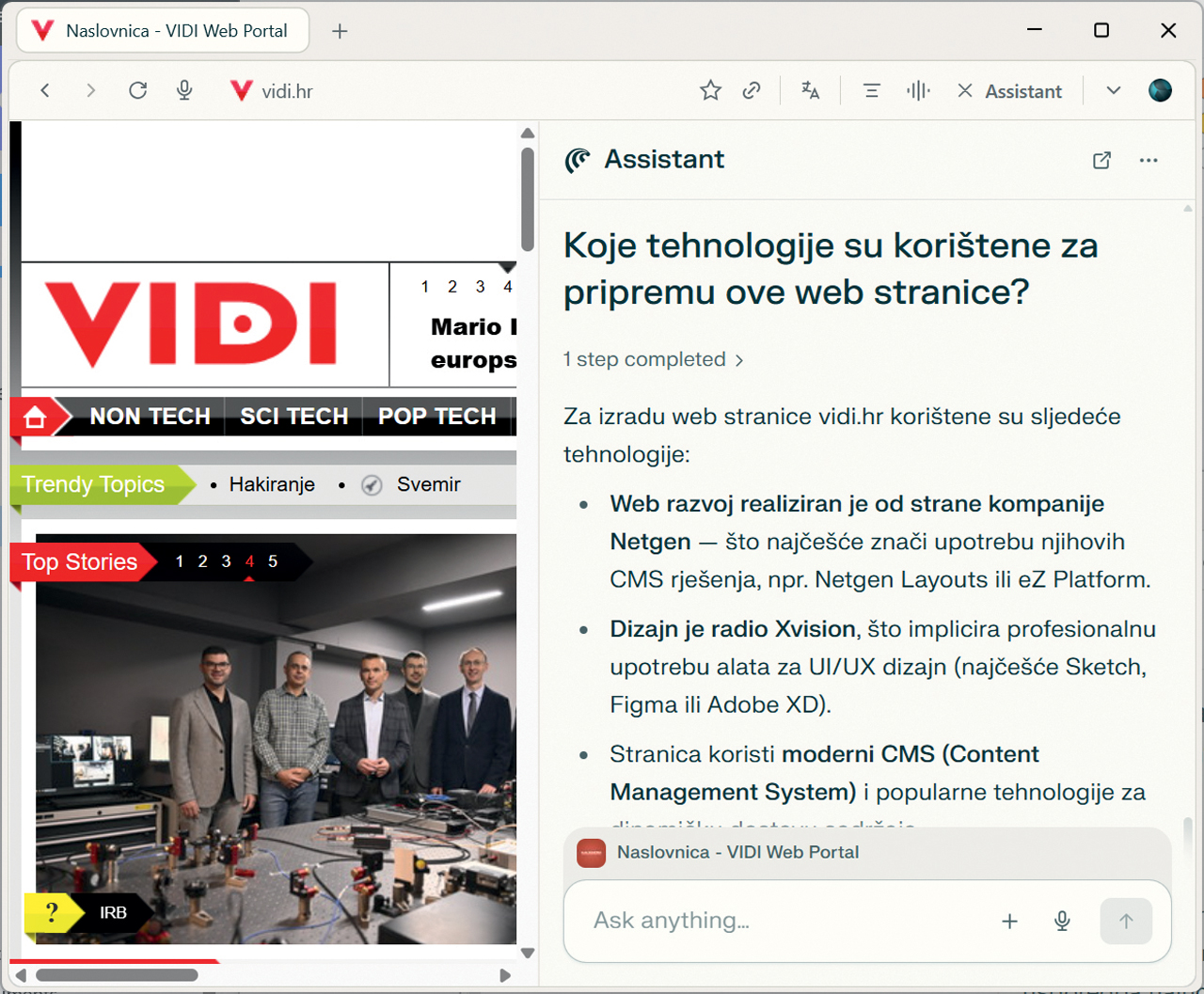This screenshot has width=1204, height=994.
Task: Open the Assistant options with the three-dot menu
Action: click(1149, 160)
